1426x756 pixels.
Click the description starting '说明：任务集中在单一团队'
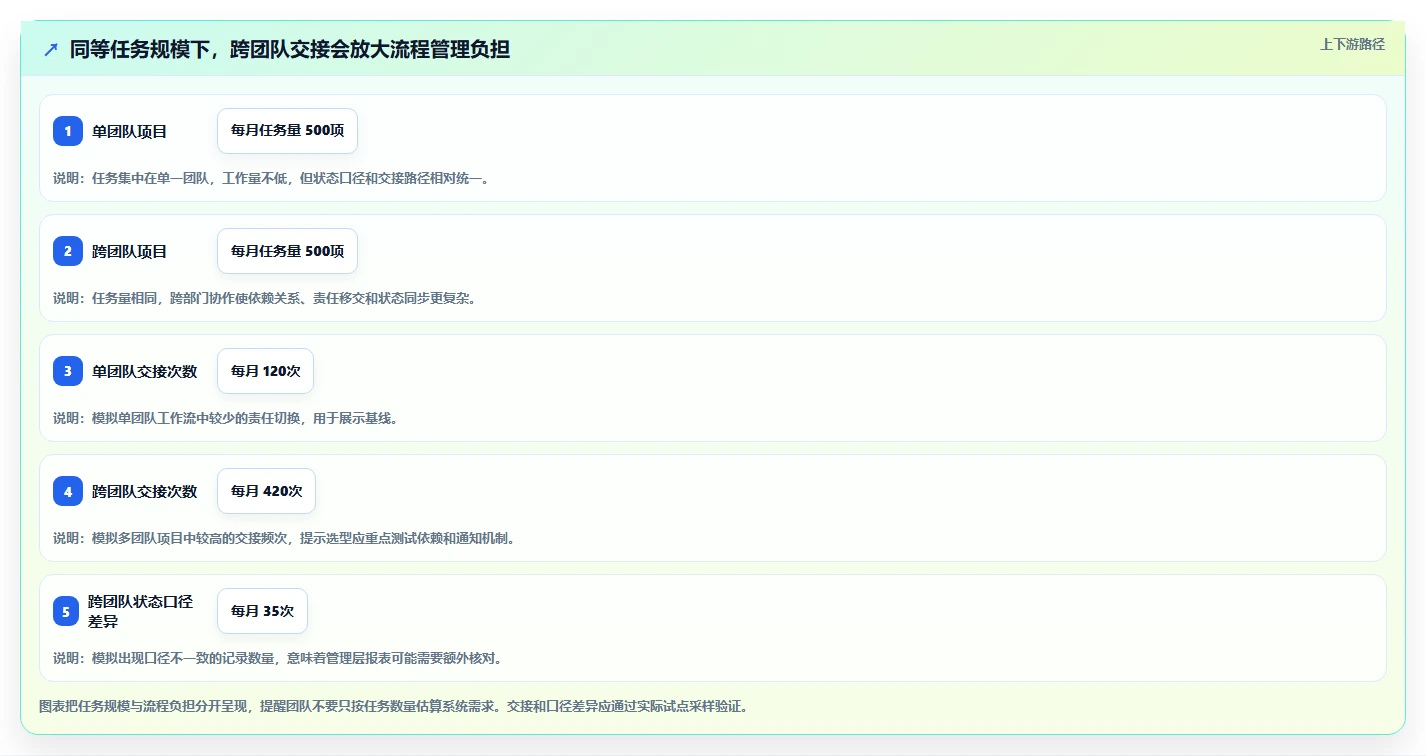[271, 178]
